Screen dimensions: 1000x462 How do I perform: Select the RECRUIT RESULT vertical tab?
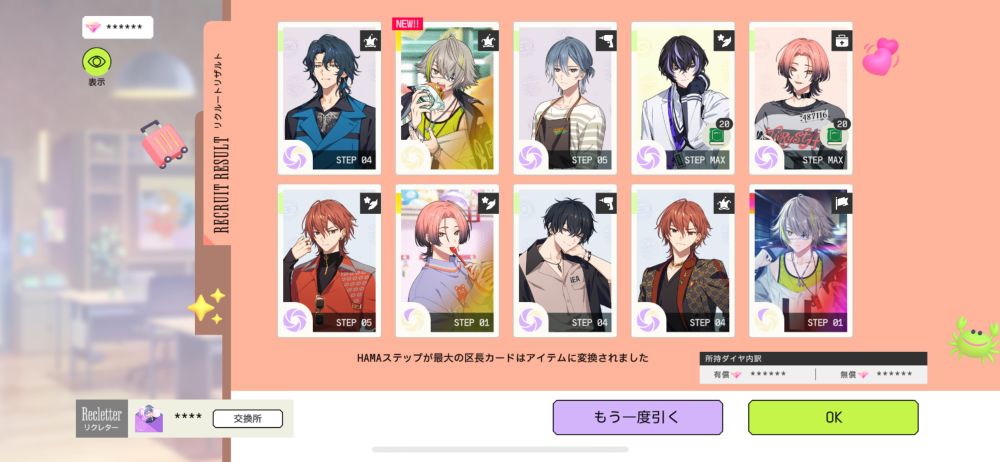click(217, 133)
